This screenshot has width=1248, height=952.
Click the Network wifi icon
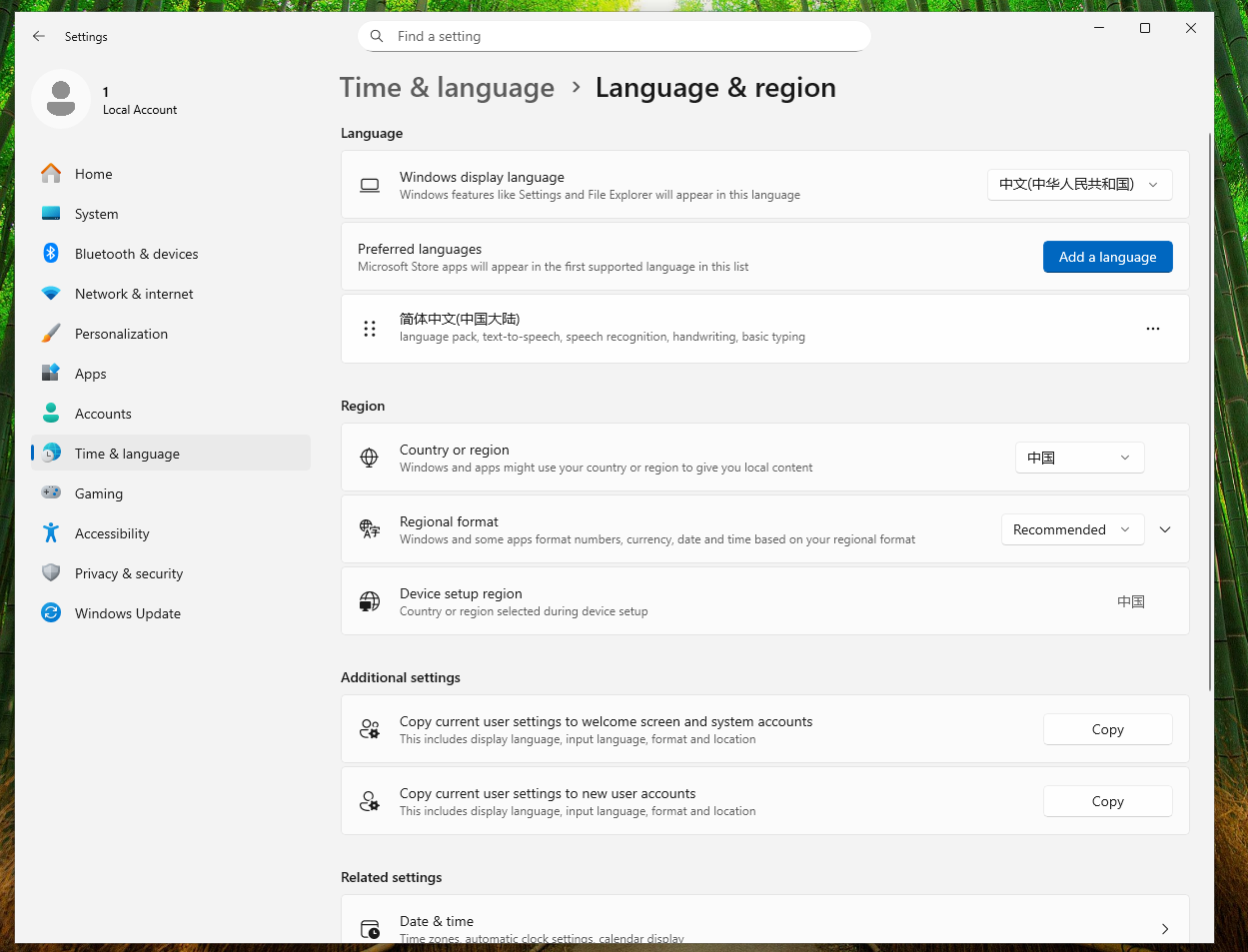point(51,294)
